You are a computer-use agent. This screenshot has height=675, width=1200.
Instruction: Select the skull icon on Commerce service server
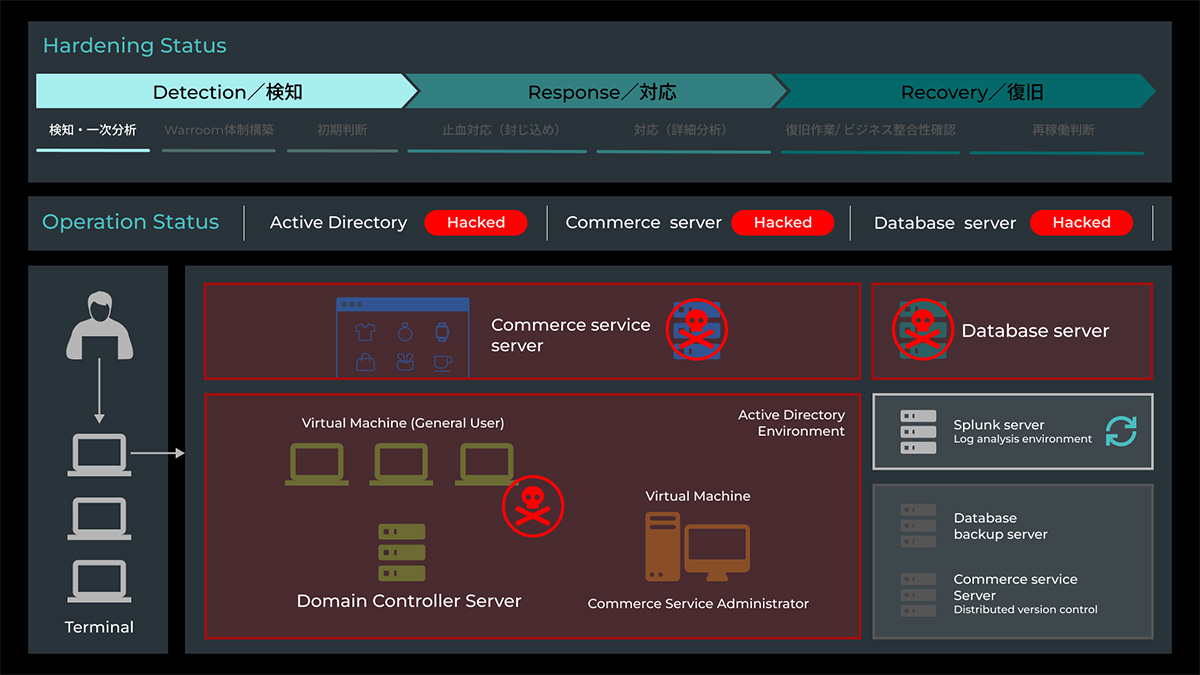point(696,329)
